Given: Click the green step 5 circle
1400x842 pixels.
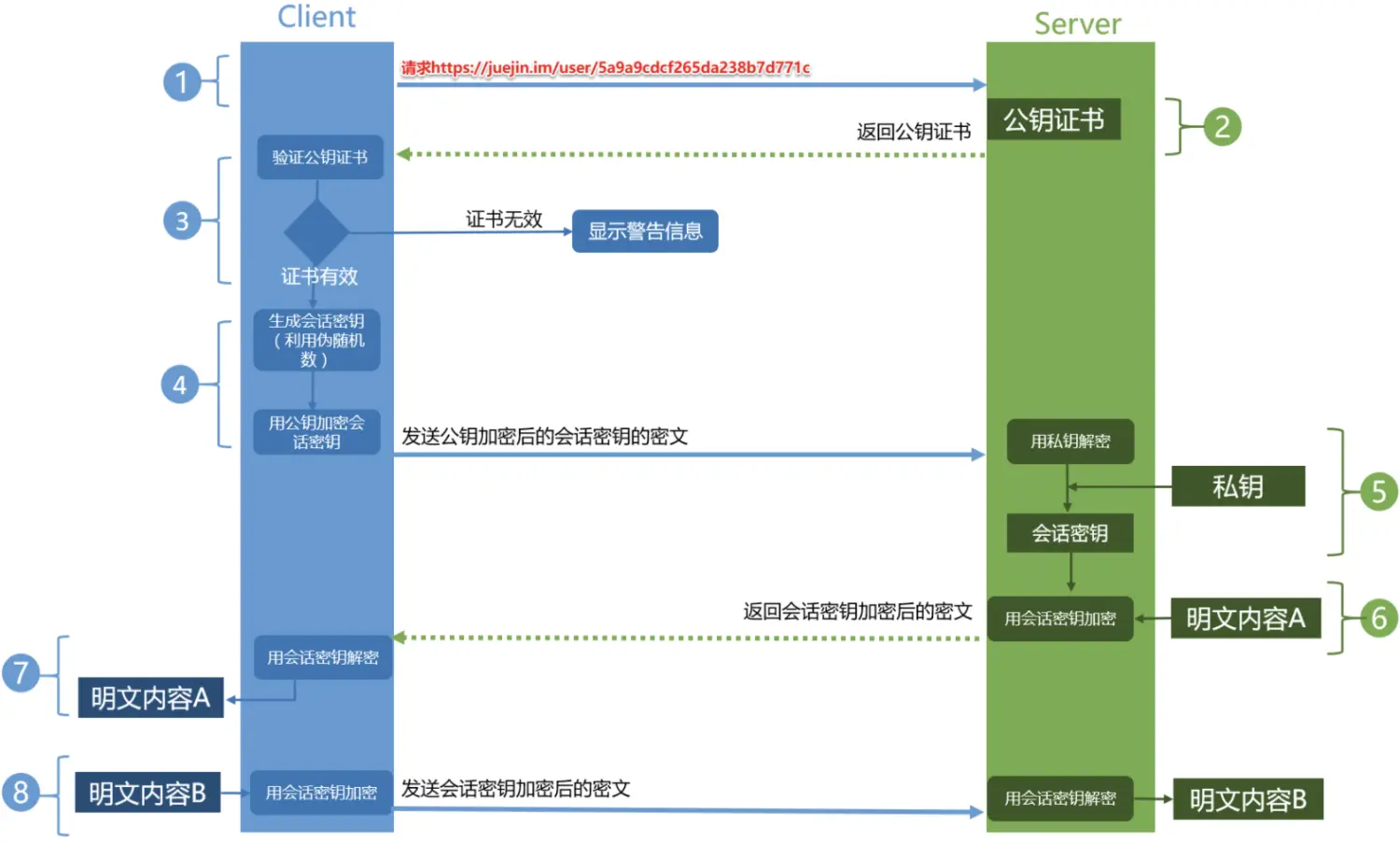Looking at the screenshot, I should (x=1379, y=492).
